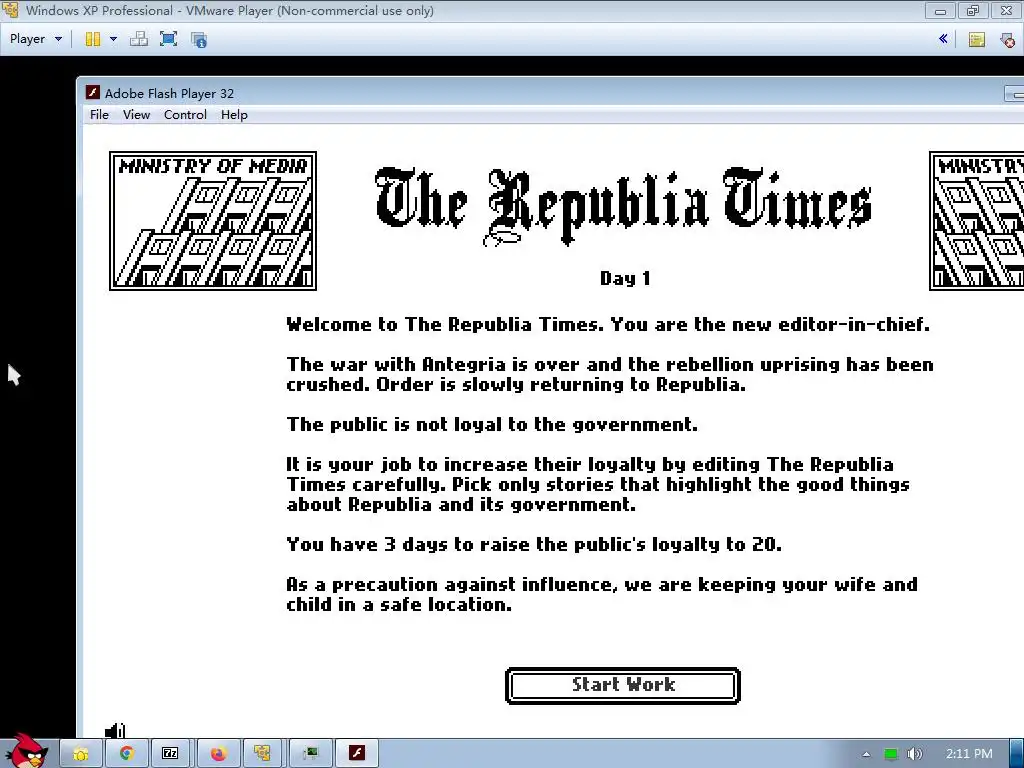Switch to VMware Player taskbar icon
Image resolution: width=1024 pixels, height=768 pixels.
[263, 754]
